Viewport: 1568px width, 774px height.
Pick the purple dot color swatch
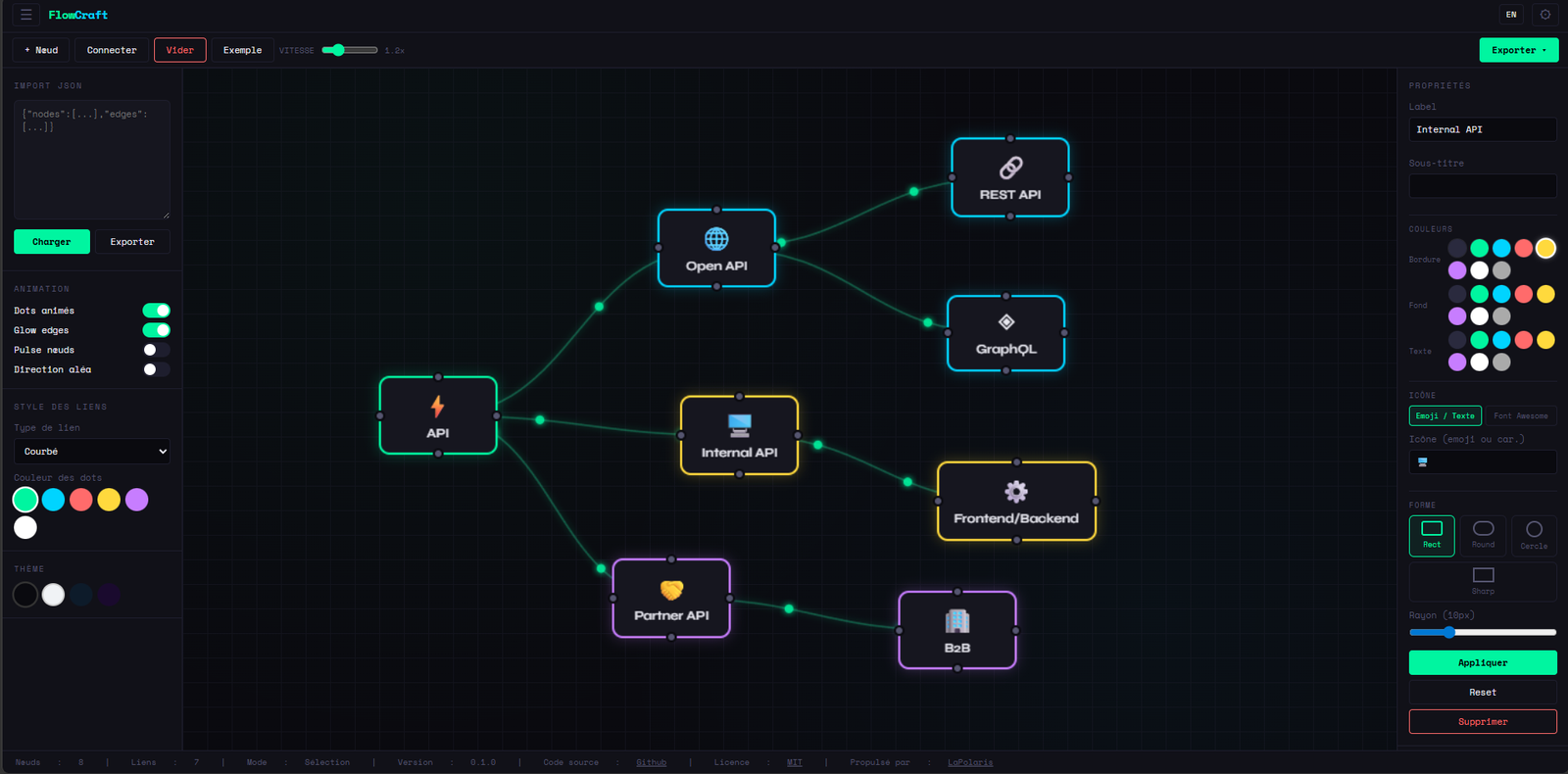click(137, 500)
